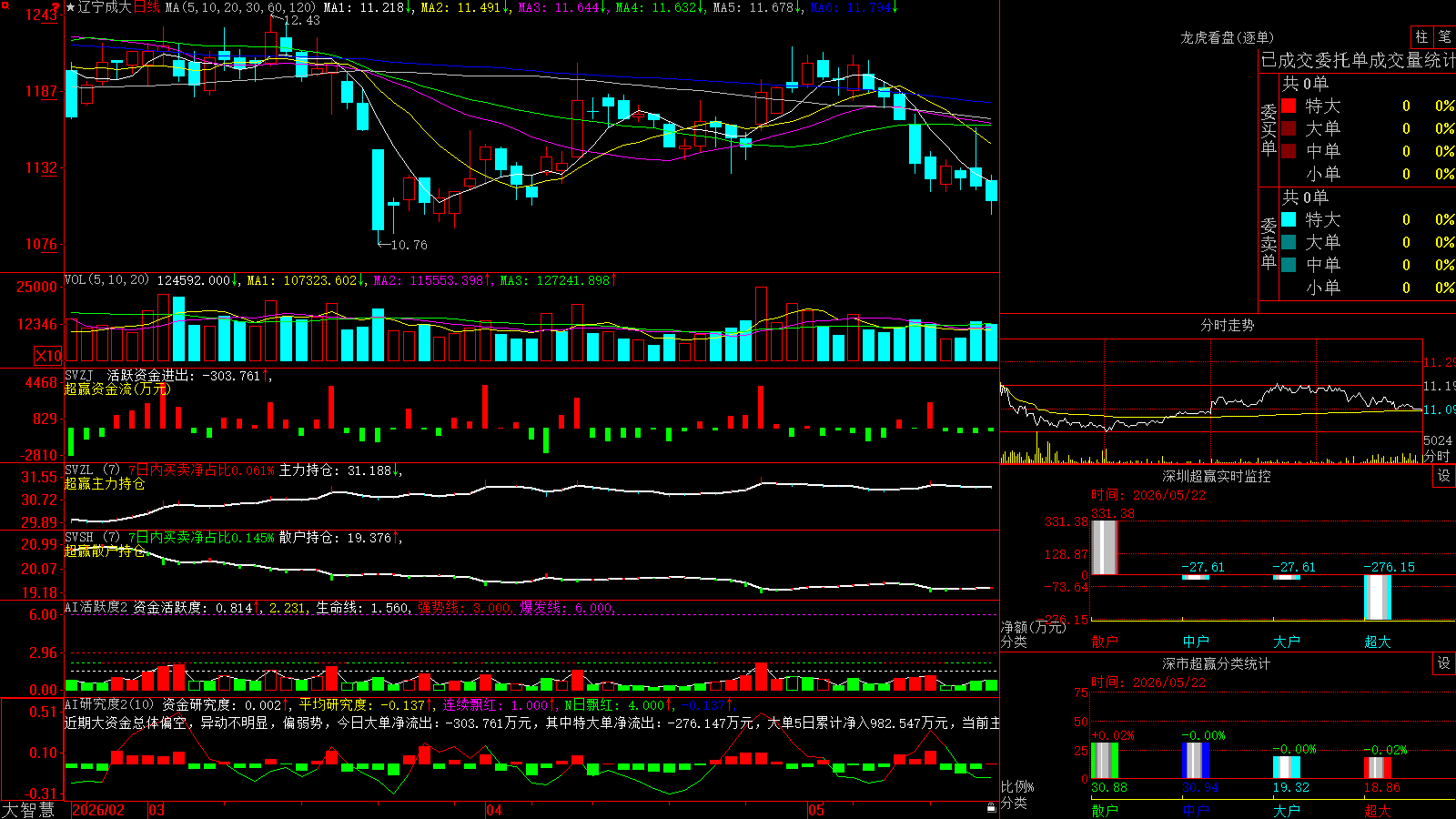Open 设 settings for 深市超赢分类统计
Screen dimensions: 1456x819
pos(1444,663)
